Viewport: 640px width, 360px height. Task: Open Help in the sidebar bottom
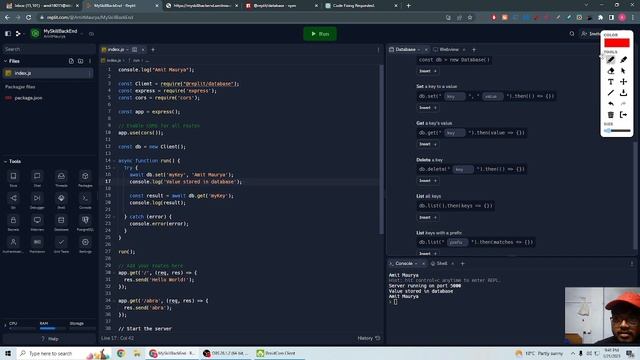point(50,339)
